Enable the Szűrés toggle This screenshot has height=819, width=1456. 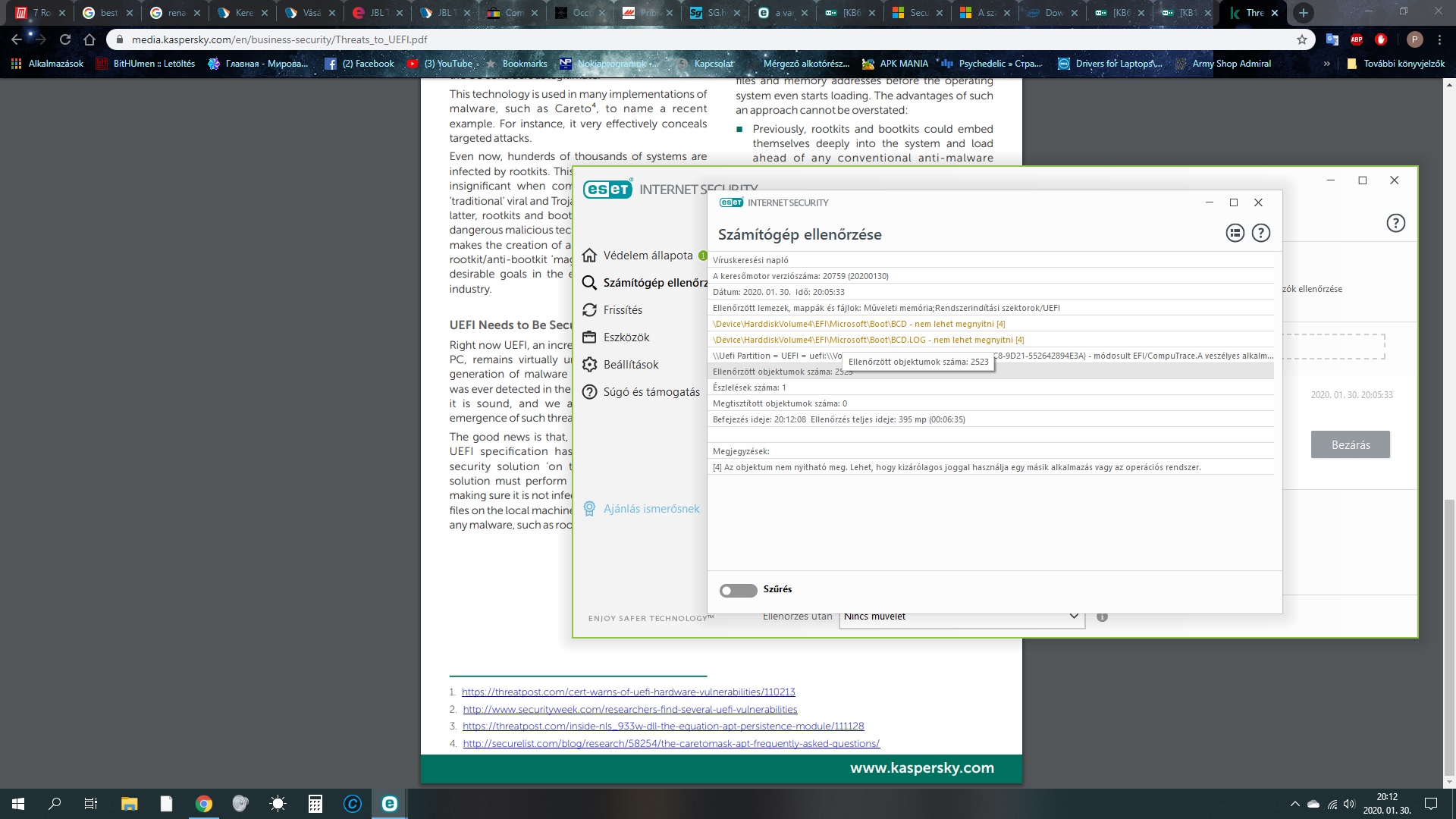pos(739,589)
